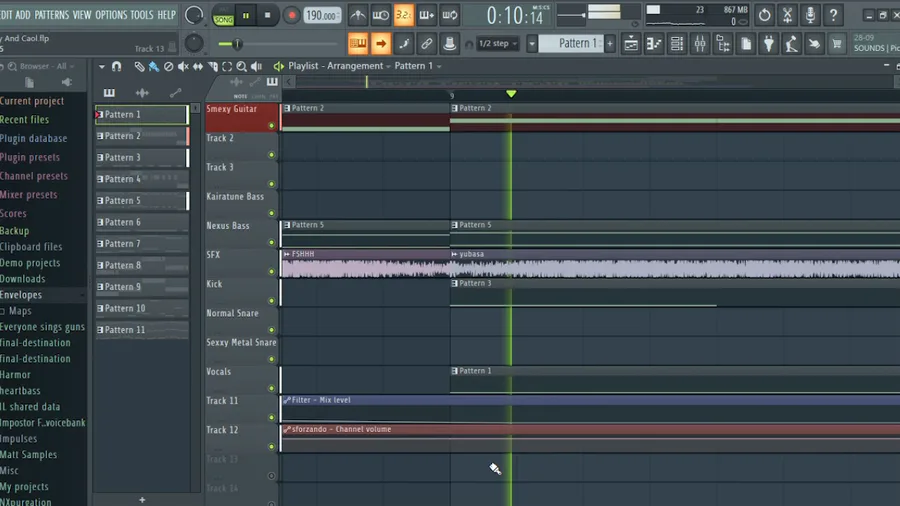Click the playhead marker on timeline

coord(511,94)
